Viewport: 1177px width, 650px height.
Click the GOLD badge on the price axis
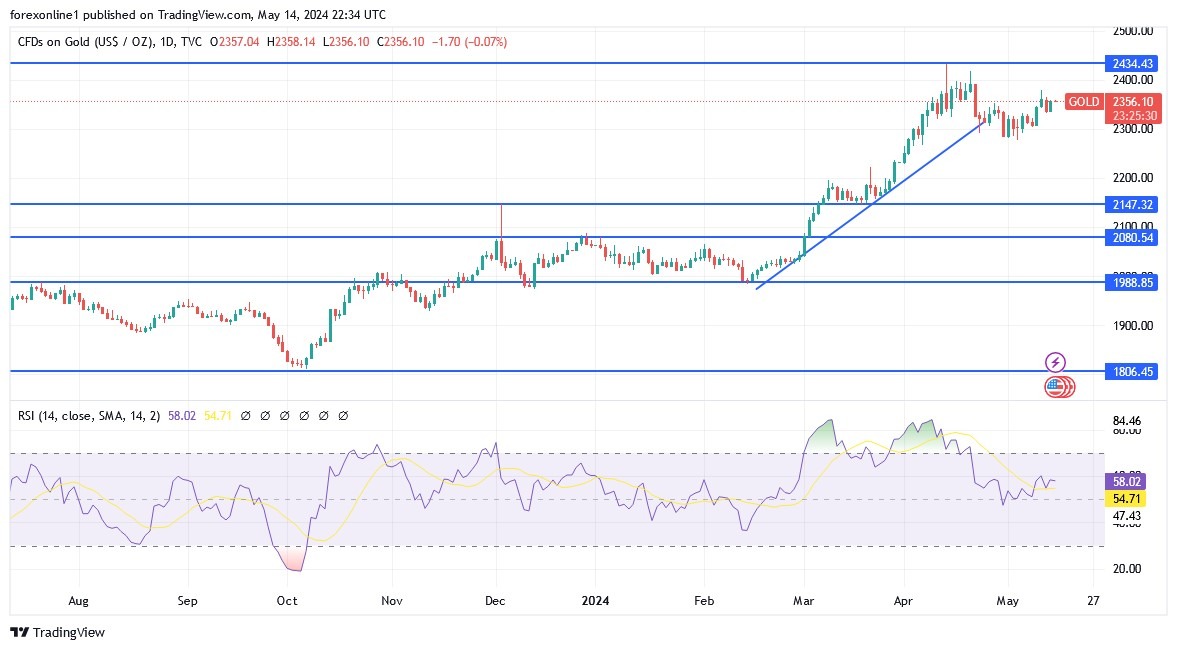click(1083, 102)
